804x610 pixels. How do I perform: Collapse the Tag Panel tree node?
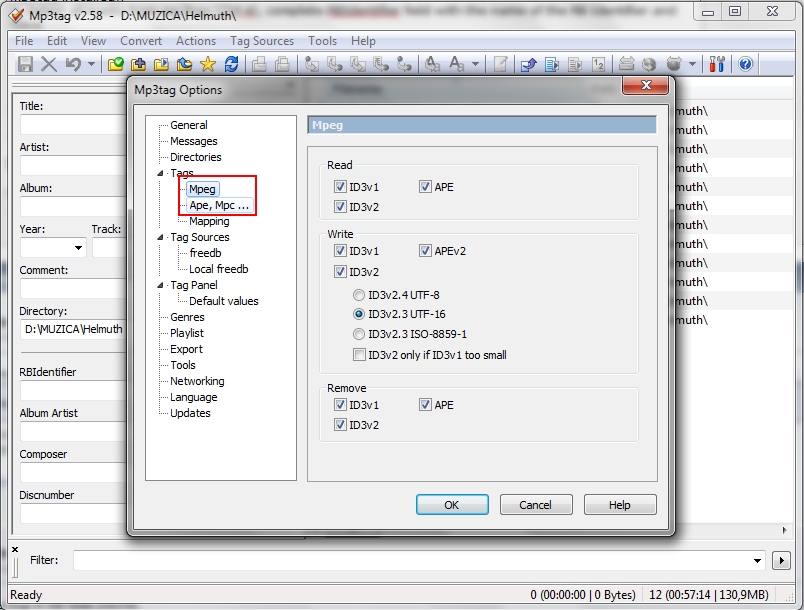[160, 285]
